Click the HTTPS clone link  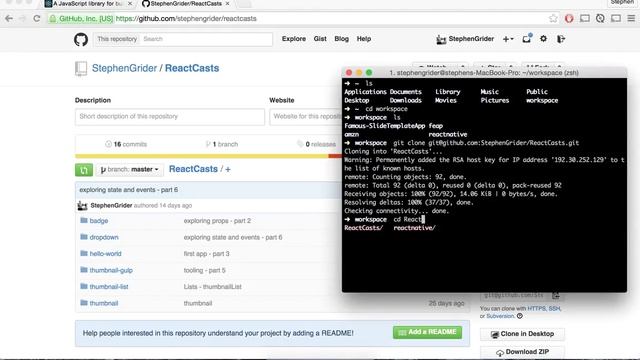click(536, 309)
